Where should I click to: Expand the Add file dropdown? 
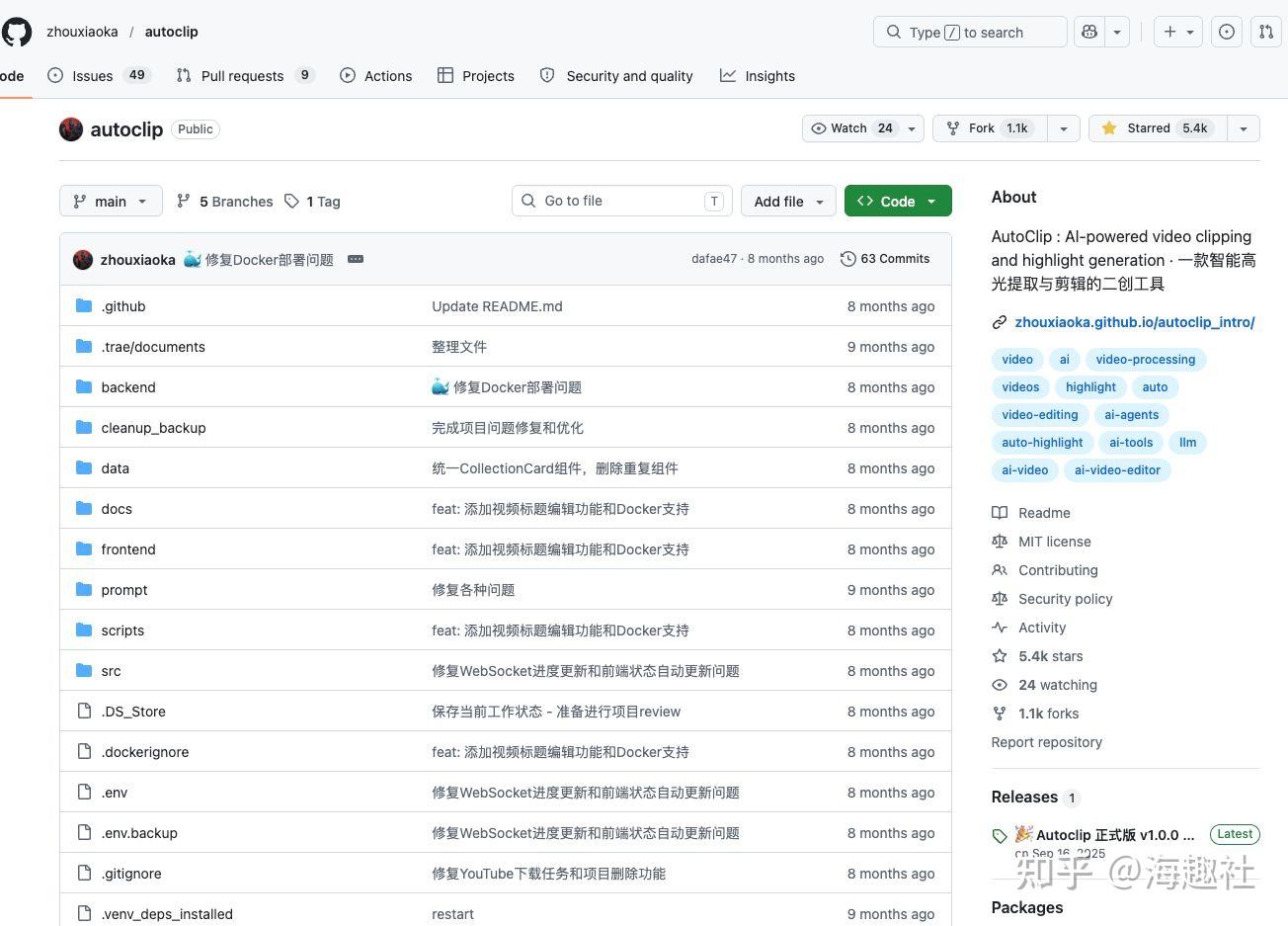click(x=788, y=202)
